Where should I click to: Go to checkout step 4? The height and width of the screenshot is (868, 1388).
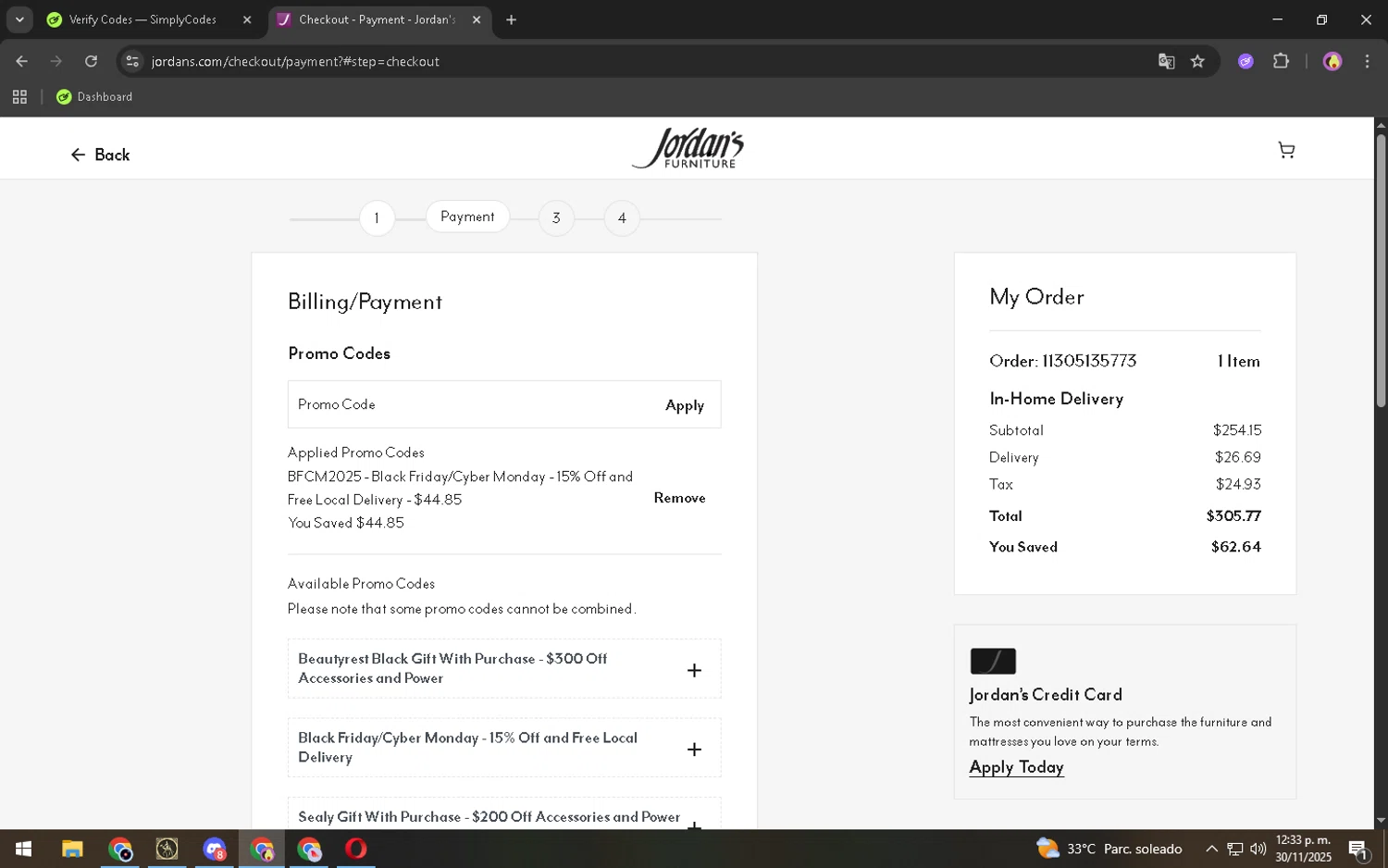622,218
